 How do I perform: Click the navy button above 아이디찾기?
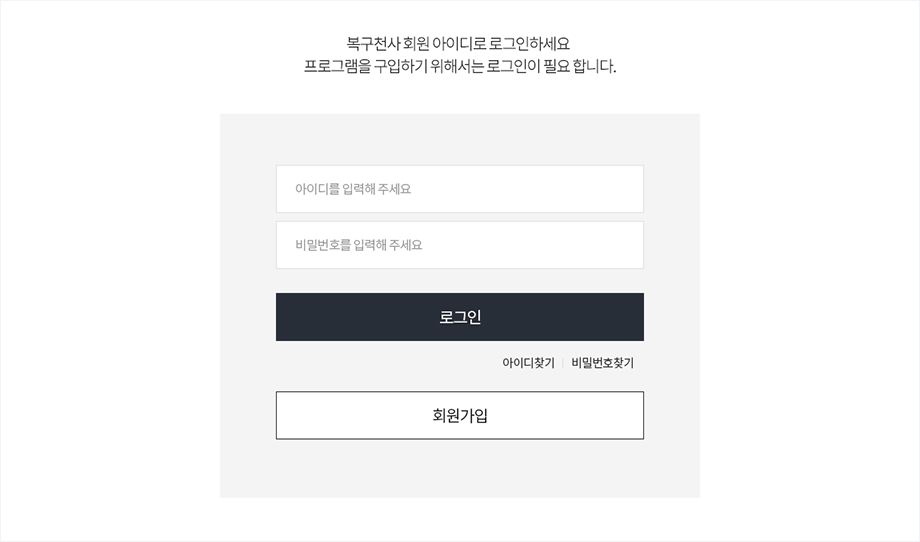click(x=459, y=317)
